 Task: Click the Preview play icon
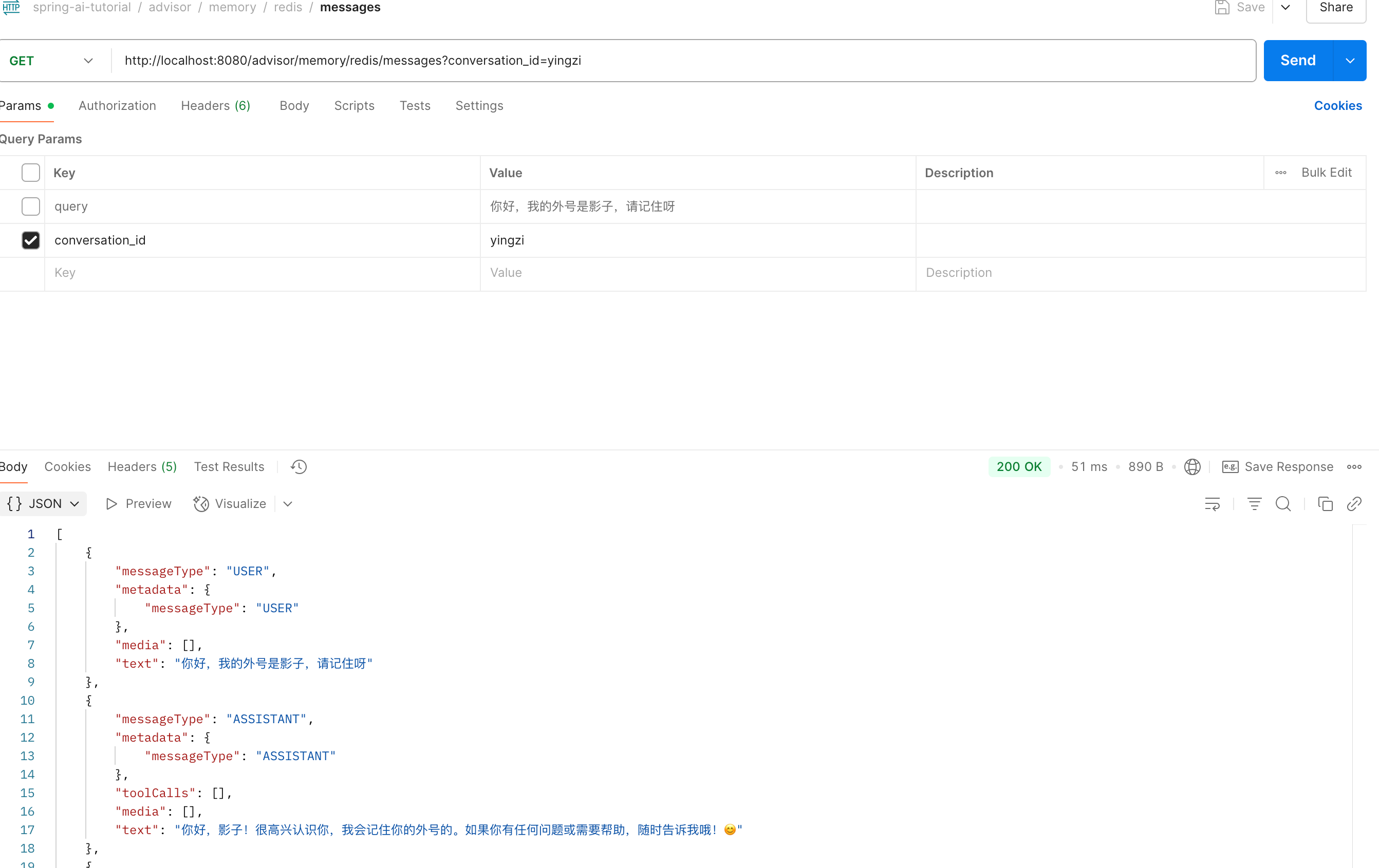111,504
